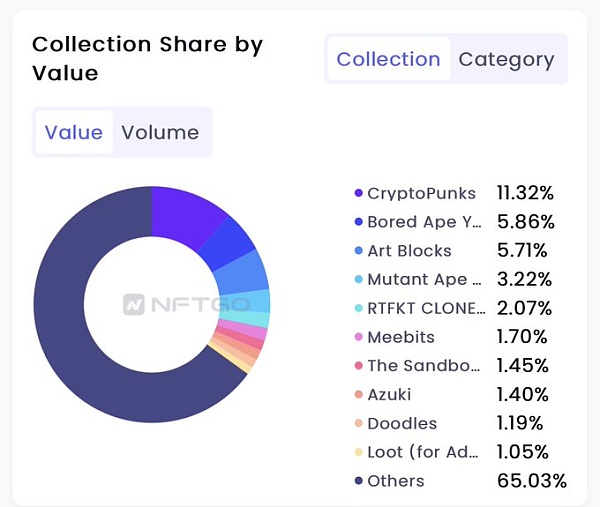Switch to the Category tab

pos(506,59)
